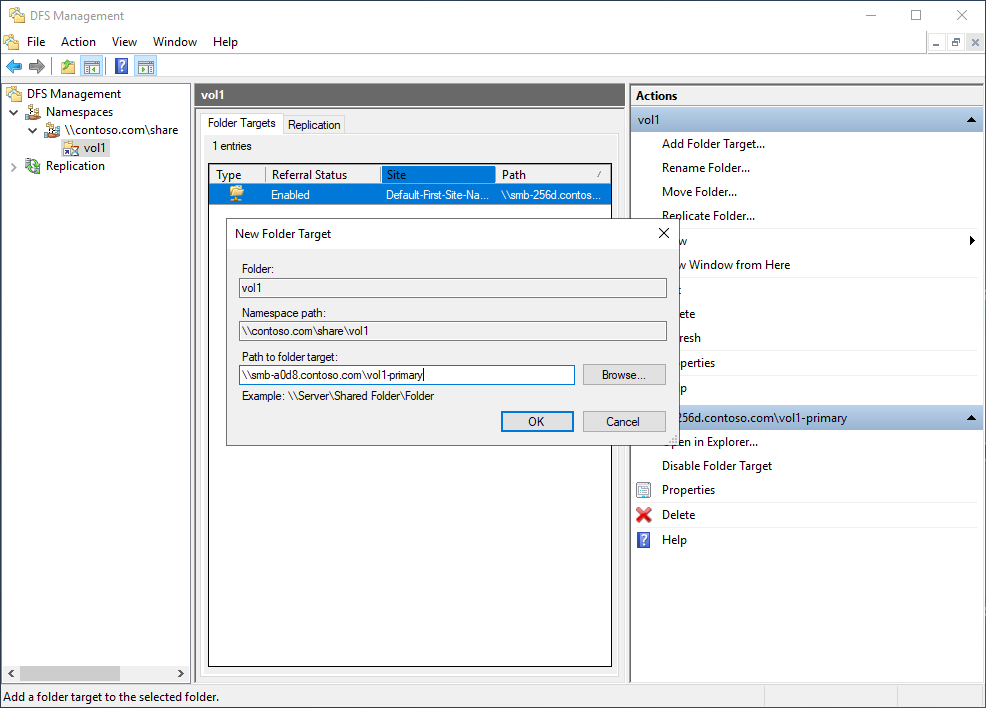Click the Help question mark icon in Actions pane

pyautogui.click(x=643, y=540)
